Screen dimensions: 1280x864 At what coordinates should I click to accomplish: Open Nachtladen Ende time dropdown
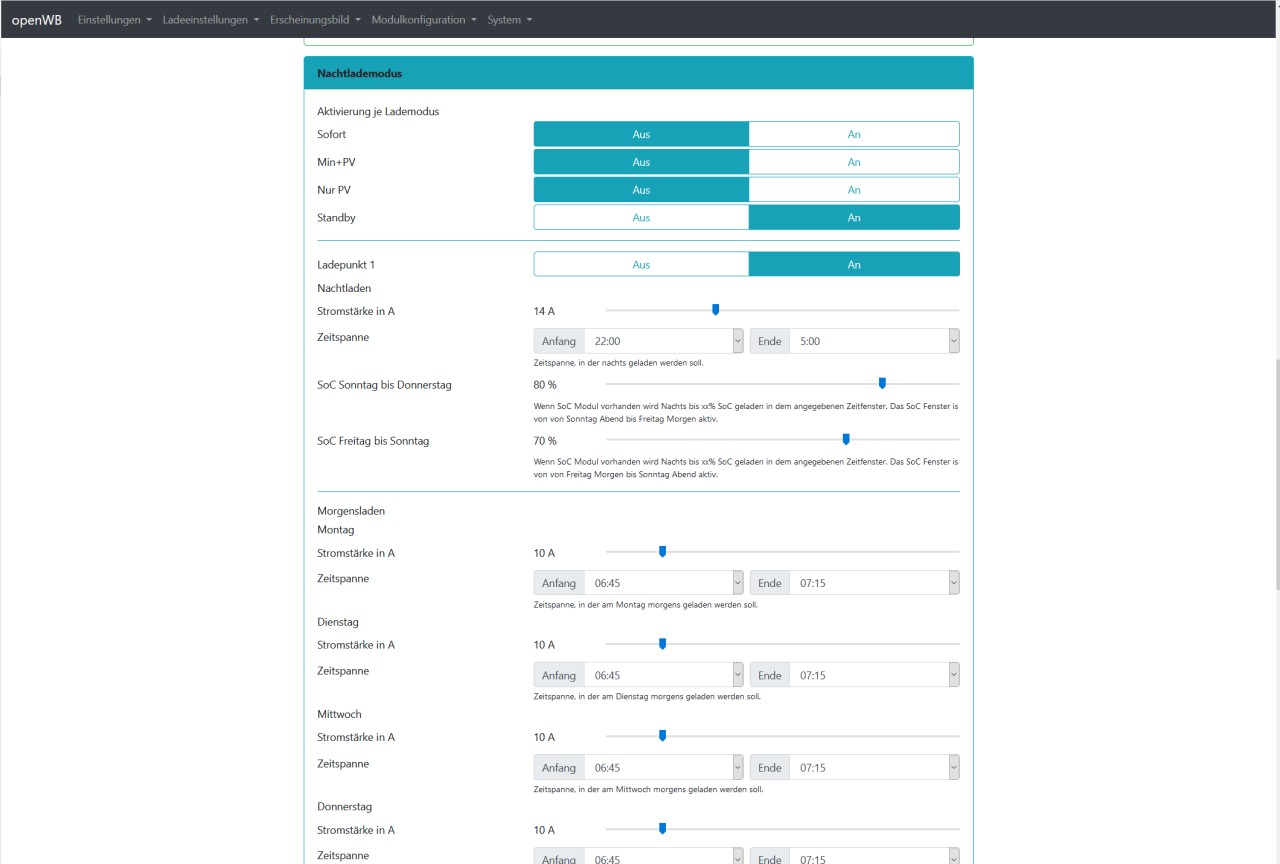pyautogui.click(x=873, y=341)
